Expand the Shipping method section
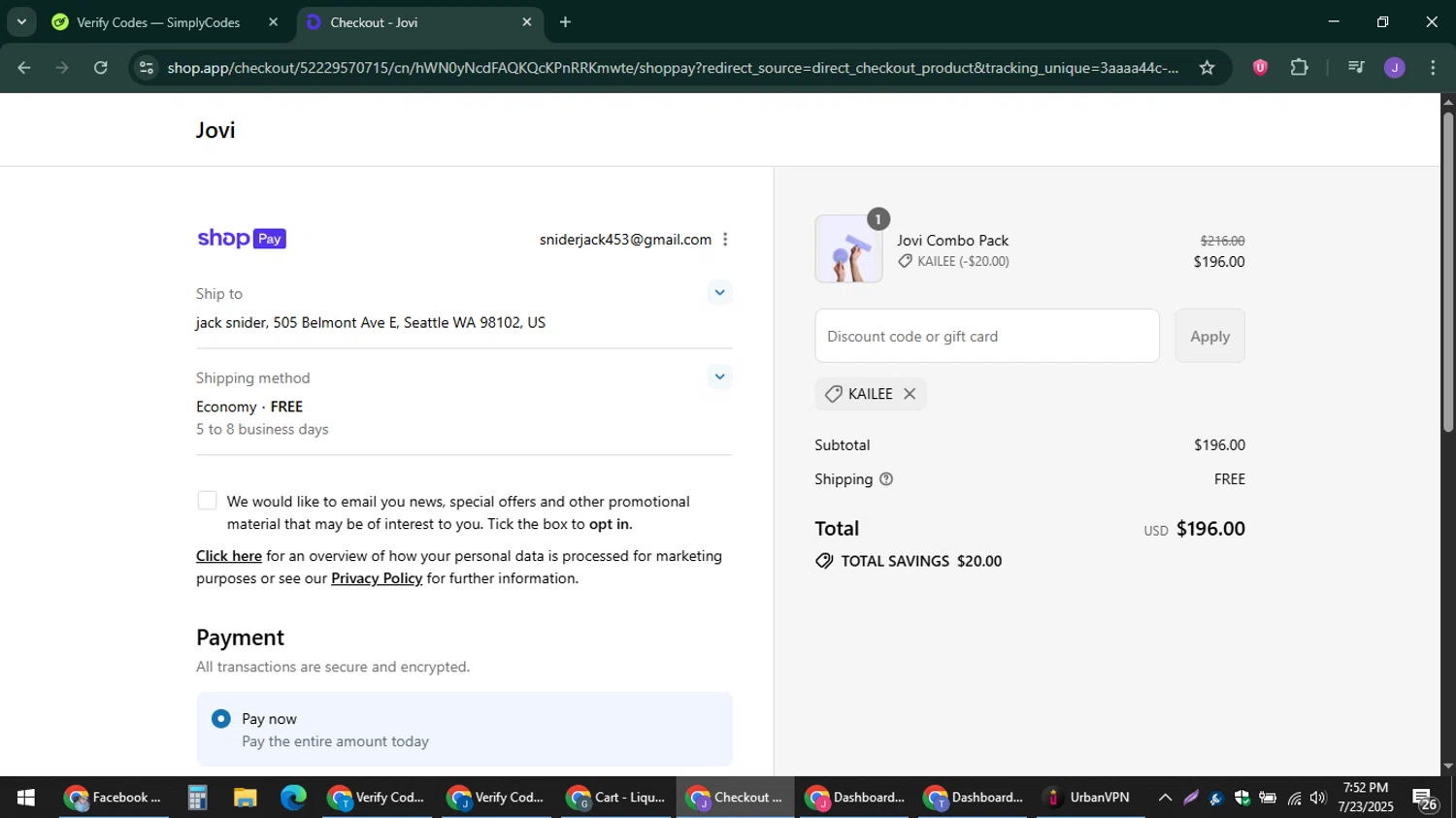Image resolution: width=1456 pixels, height=818 pixels. point(719,376)
